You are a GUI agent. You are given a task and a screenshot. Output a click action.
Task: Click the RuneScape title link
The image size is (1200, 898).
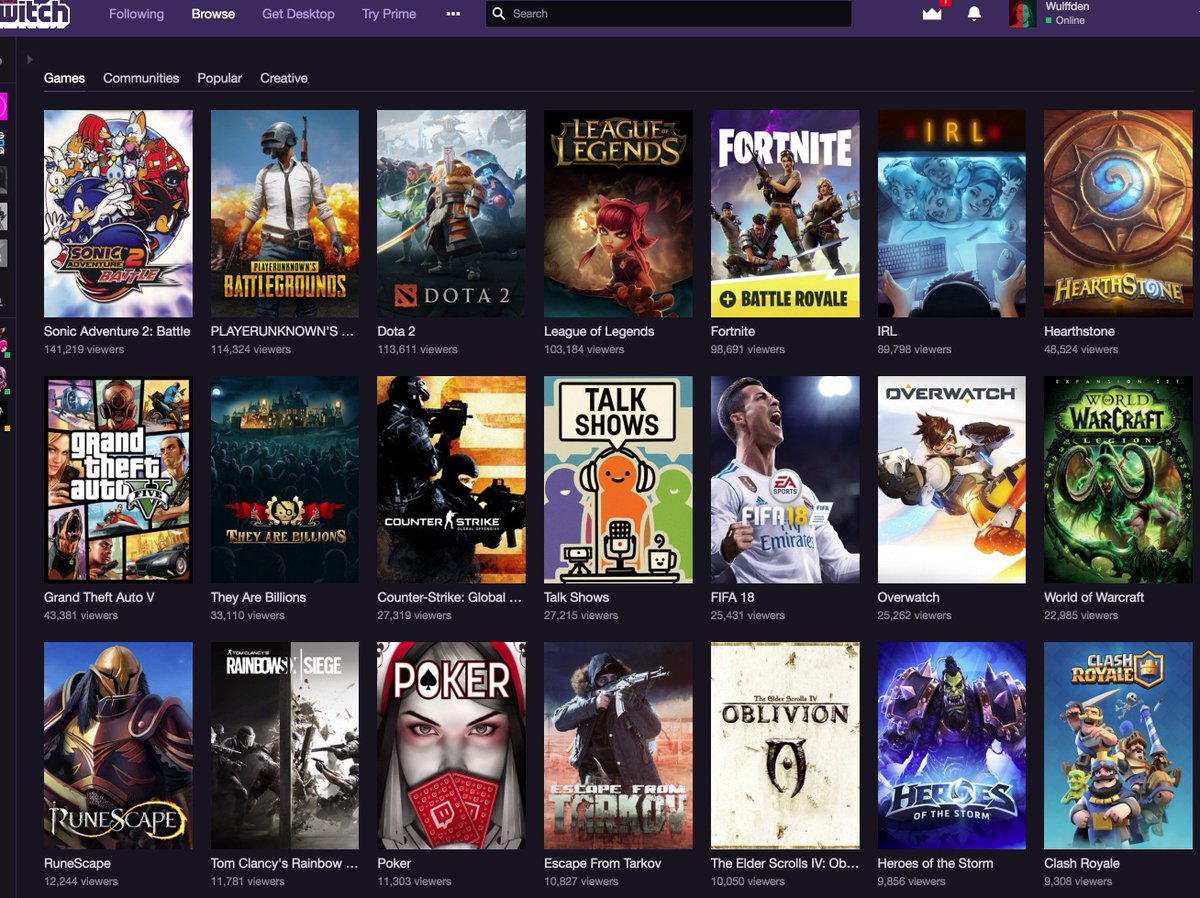pos(77,863)
